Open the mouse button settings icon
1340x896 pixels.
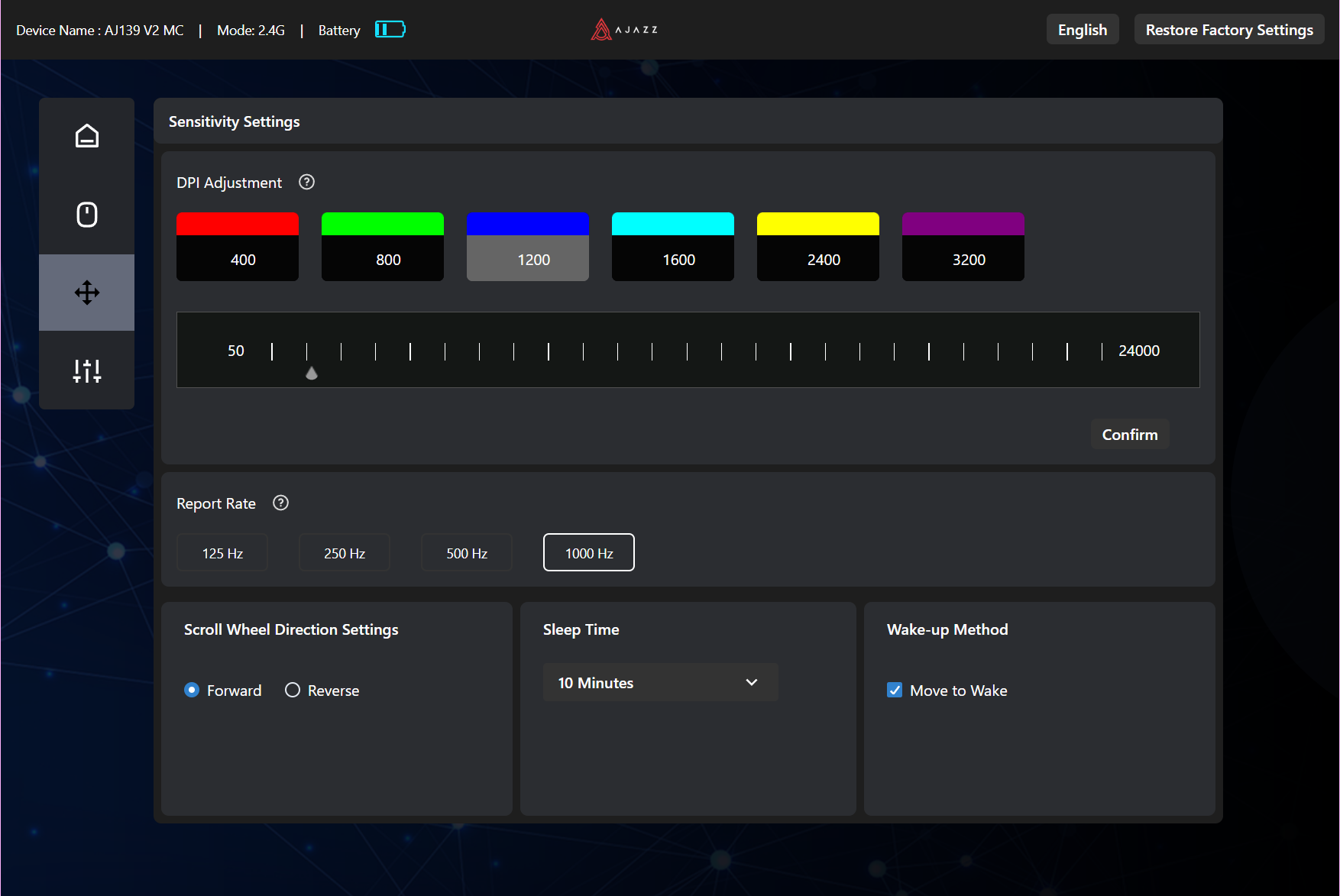pos(86,215)
